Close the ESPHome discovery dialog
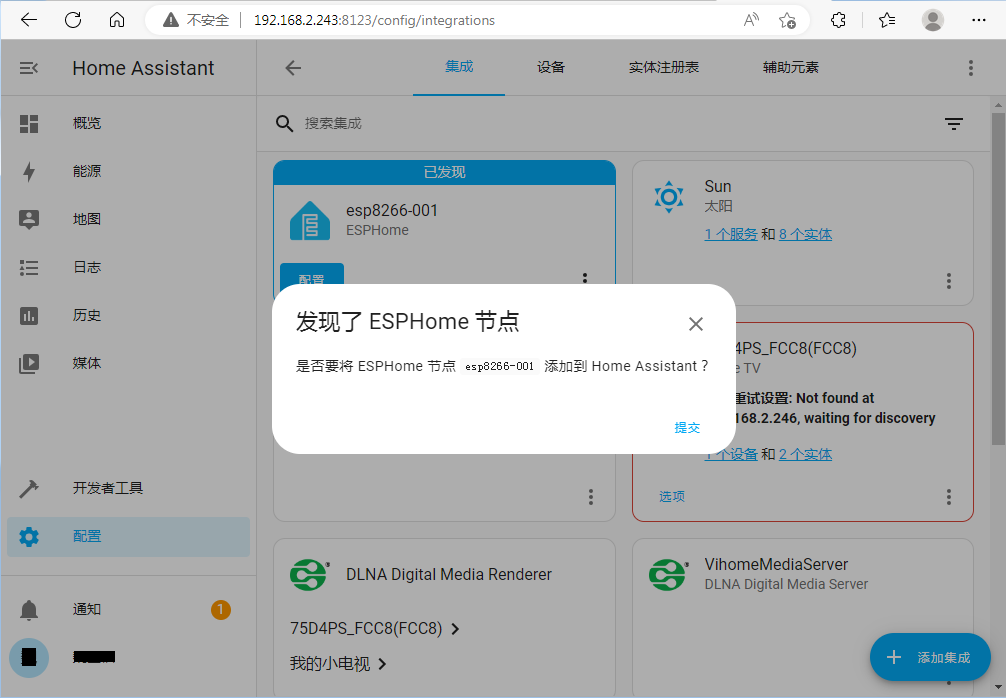This screenshot has width=1006, height=698. tap(696, 324)
